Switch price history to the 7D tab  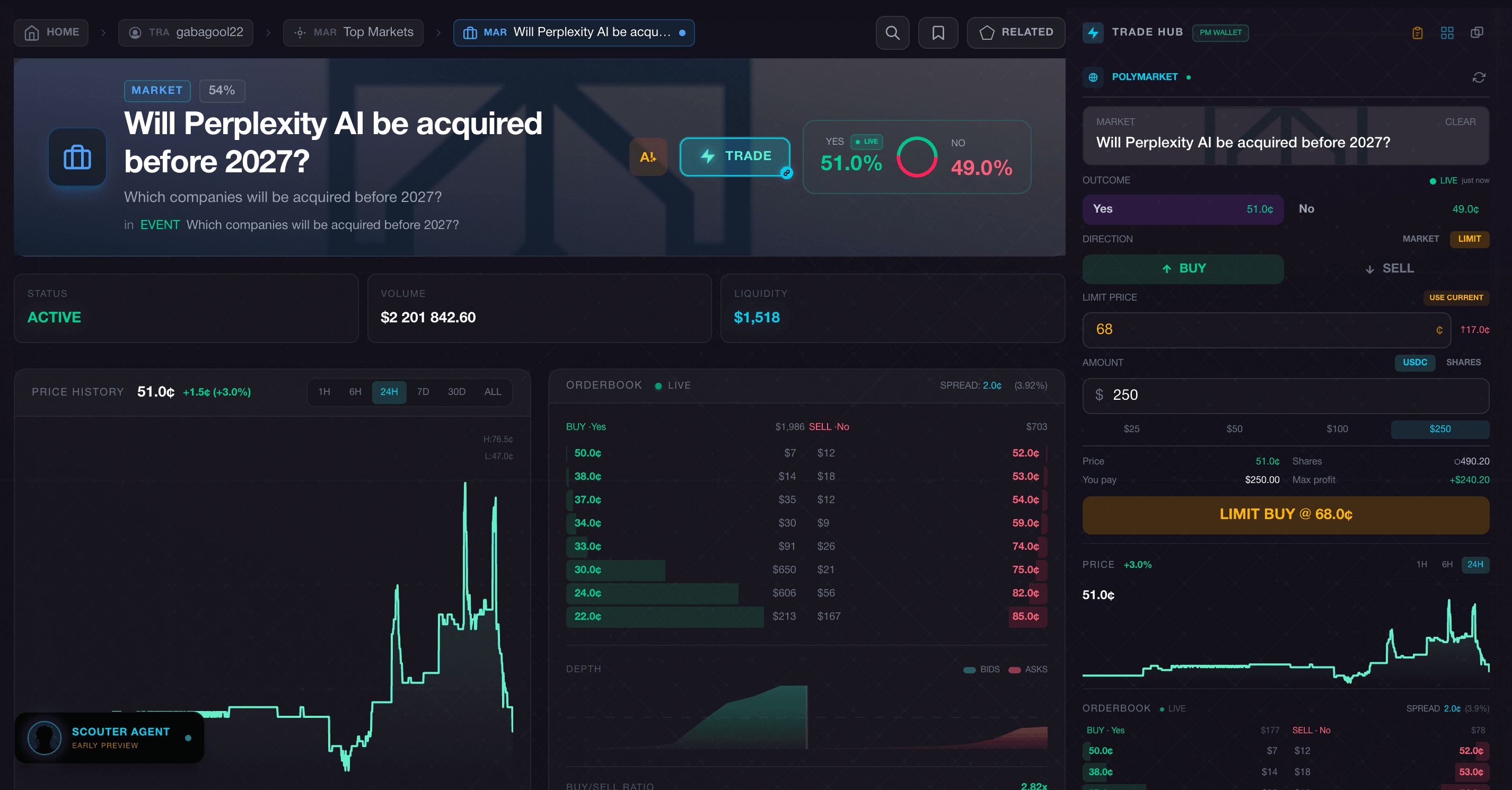point(423,392)
